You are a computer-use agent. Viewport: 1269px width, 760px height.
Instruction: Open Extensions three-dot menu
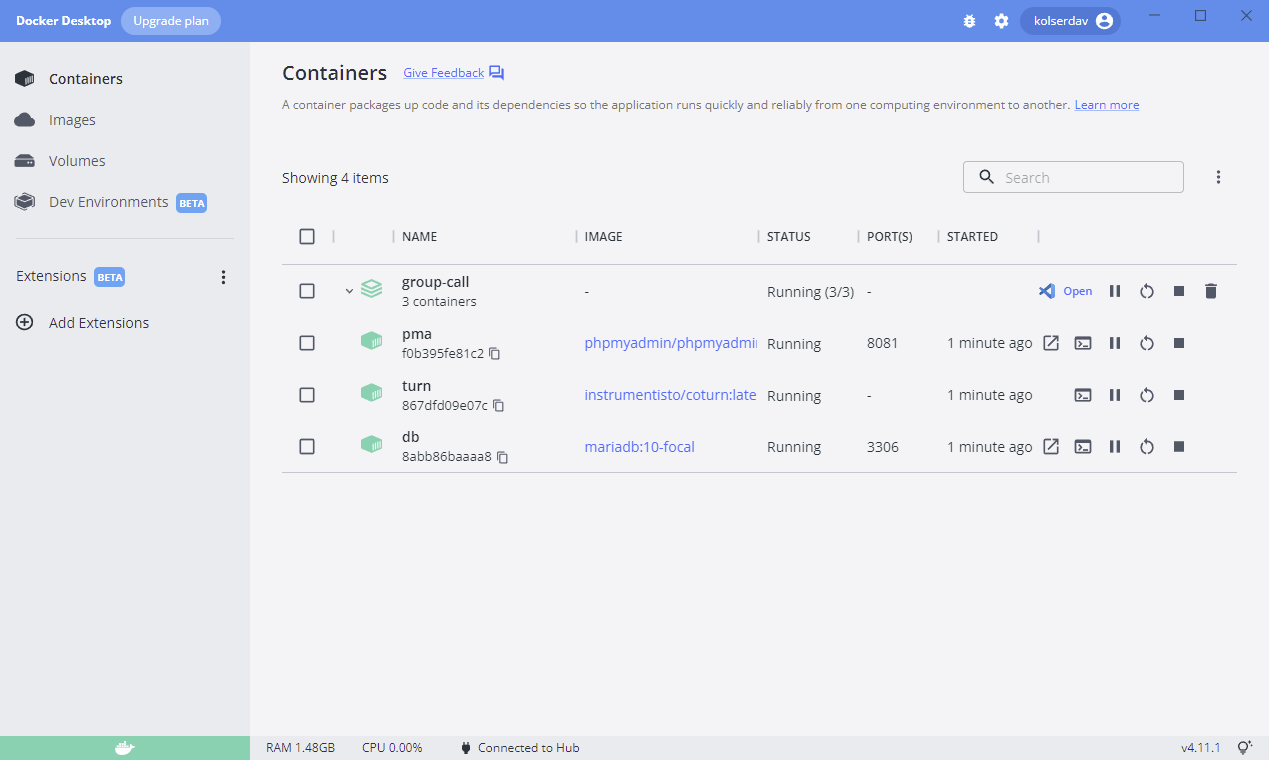(x=224, y=277)
